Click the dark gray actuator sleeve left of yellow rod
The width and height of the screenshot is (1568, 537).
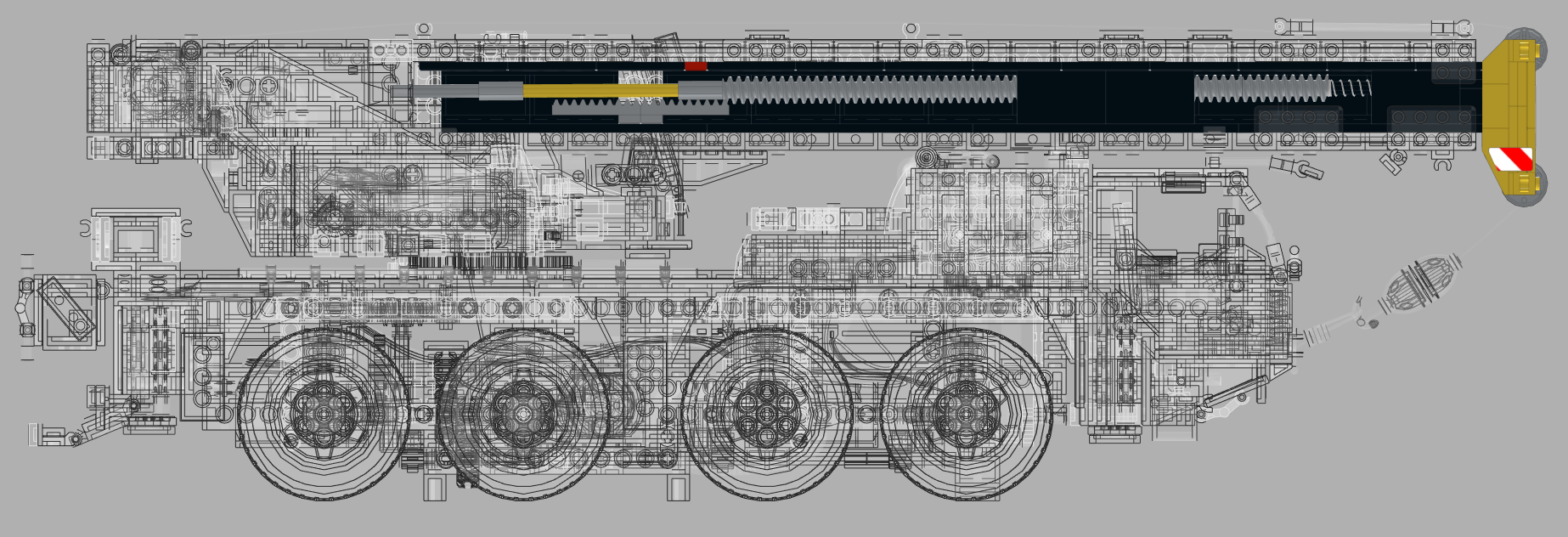point(501,90)
